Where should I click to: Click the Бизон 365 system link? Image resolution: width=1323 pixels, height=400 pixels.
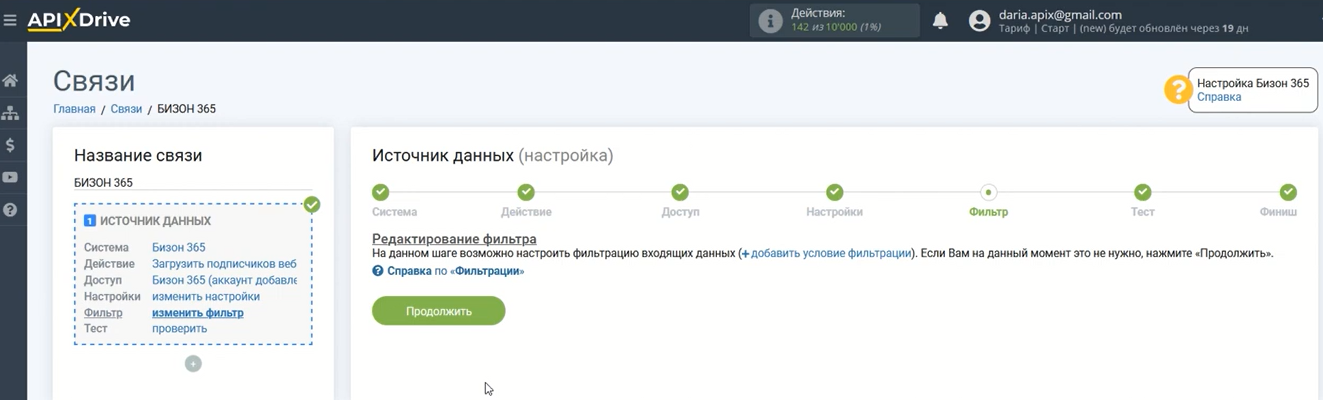pyautogui.click(x=179, y=248)
